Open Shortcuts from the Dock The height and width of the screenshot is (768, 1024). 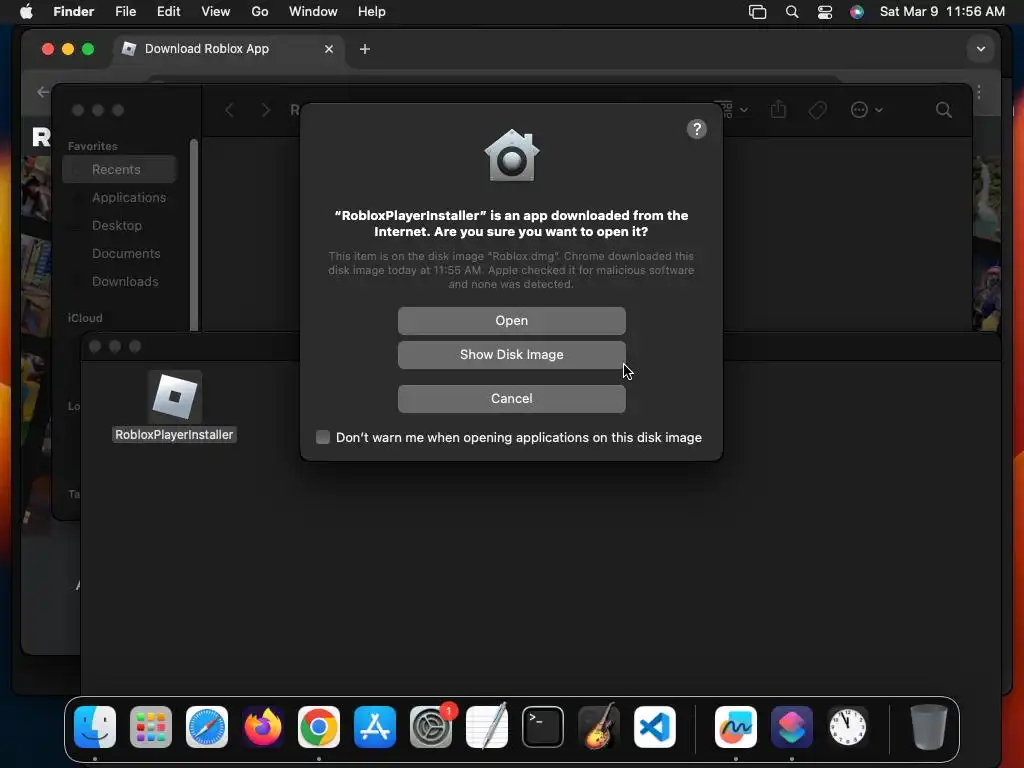pyautogui.click(x=792, y=727)
